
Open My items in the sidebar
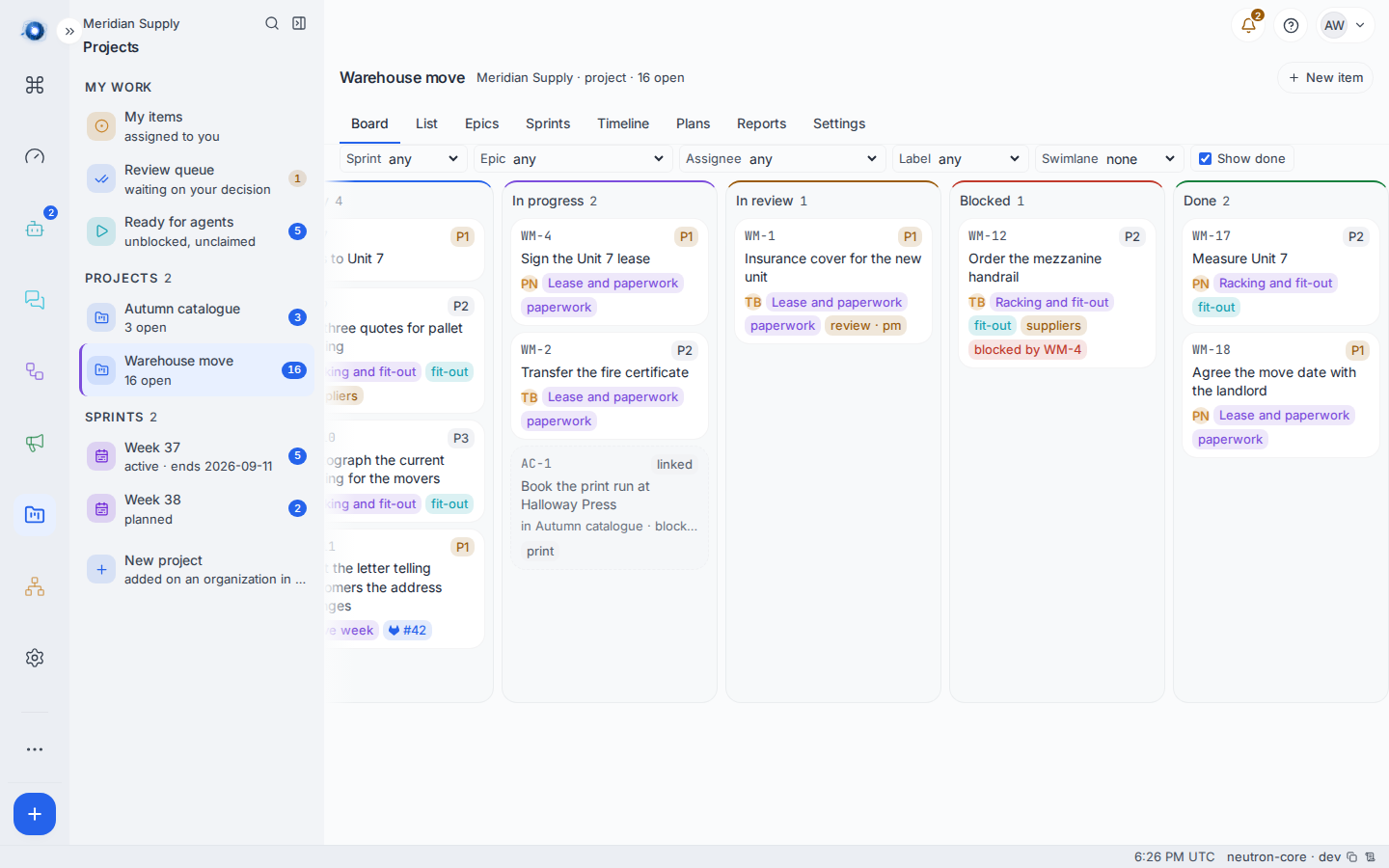pos(197,126)
